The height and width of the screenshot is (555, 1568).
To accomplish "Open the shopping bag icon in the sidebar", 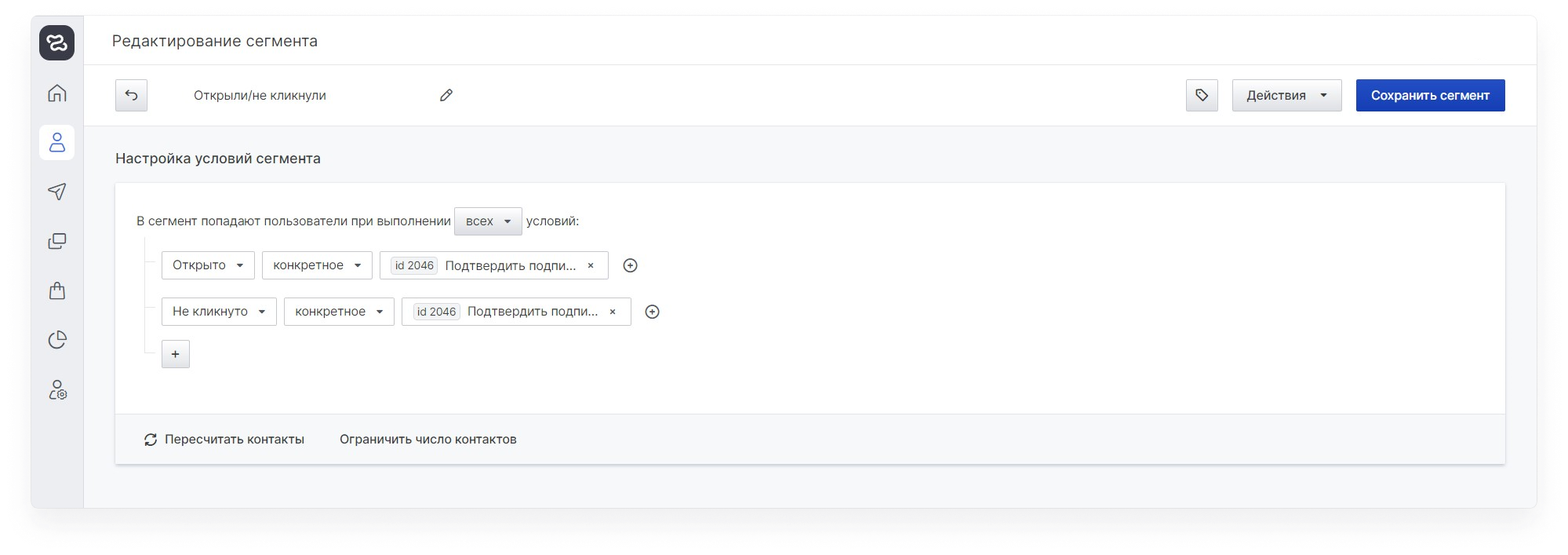I will 57,290.
